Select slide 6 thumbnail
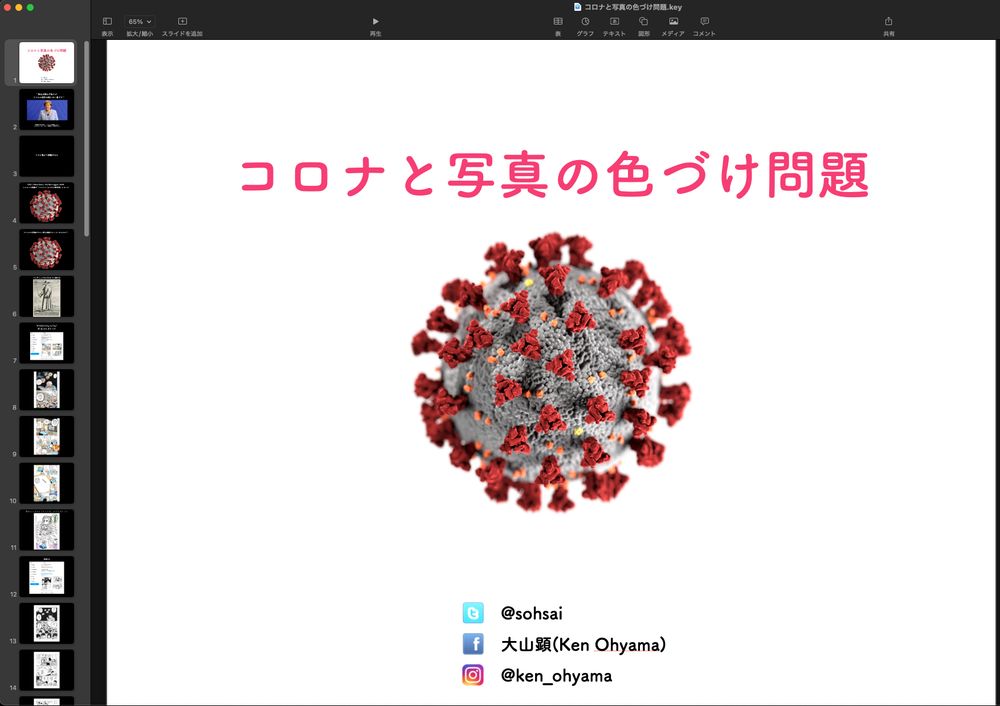The width and height of the screenshot is (1000, 706). click(47, 297)
